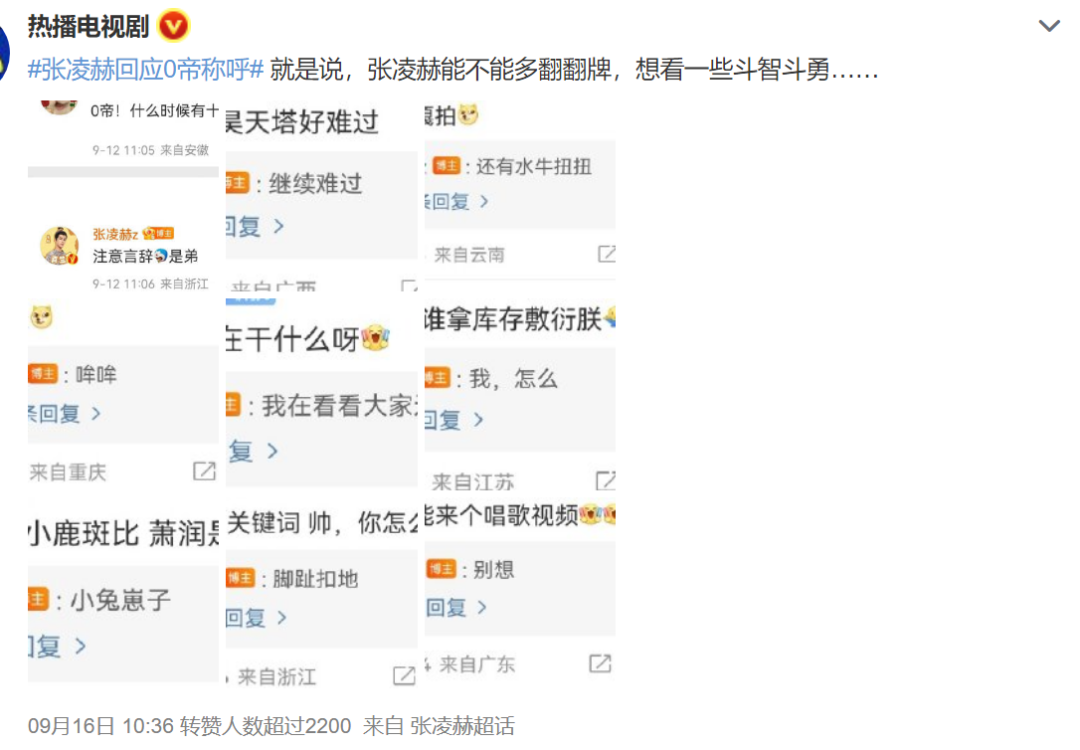Expand replies under 脚趾扣地 comment
The width and height of the screenshot is (1080, 750).
pos(256,617)
